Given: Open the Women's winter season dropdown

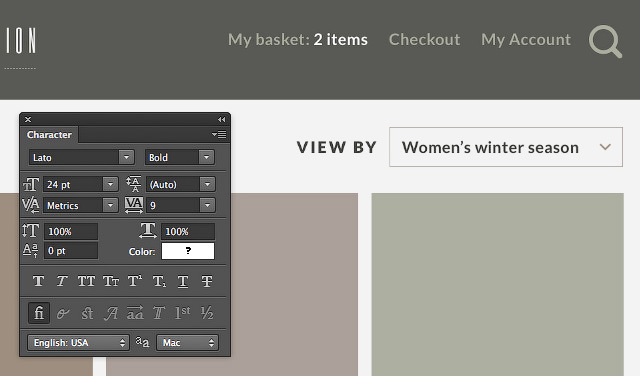Looking at the screenshot, I should tap(506, 147).
